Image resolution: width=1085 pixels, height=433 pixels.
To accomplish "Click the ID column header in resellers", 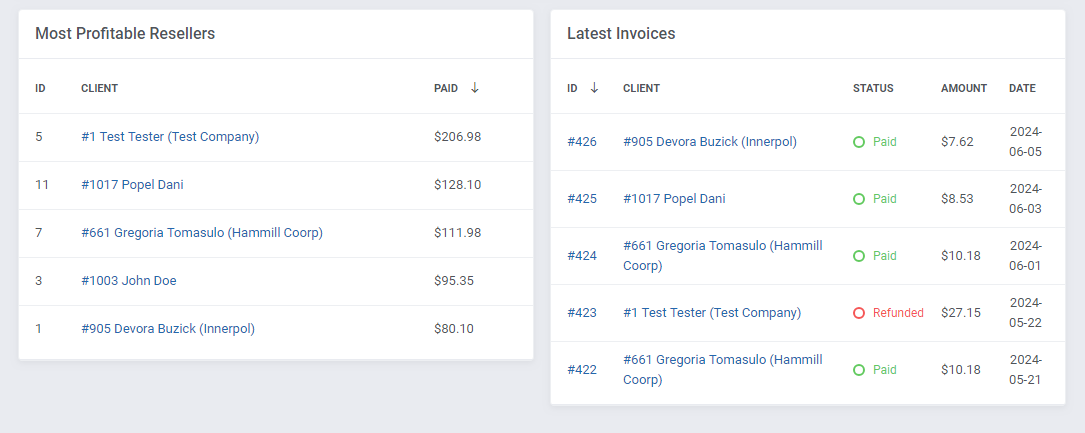I will [40, 88].
